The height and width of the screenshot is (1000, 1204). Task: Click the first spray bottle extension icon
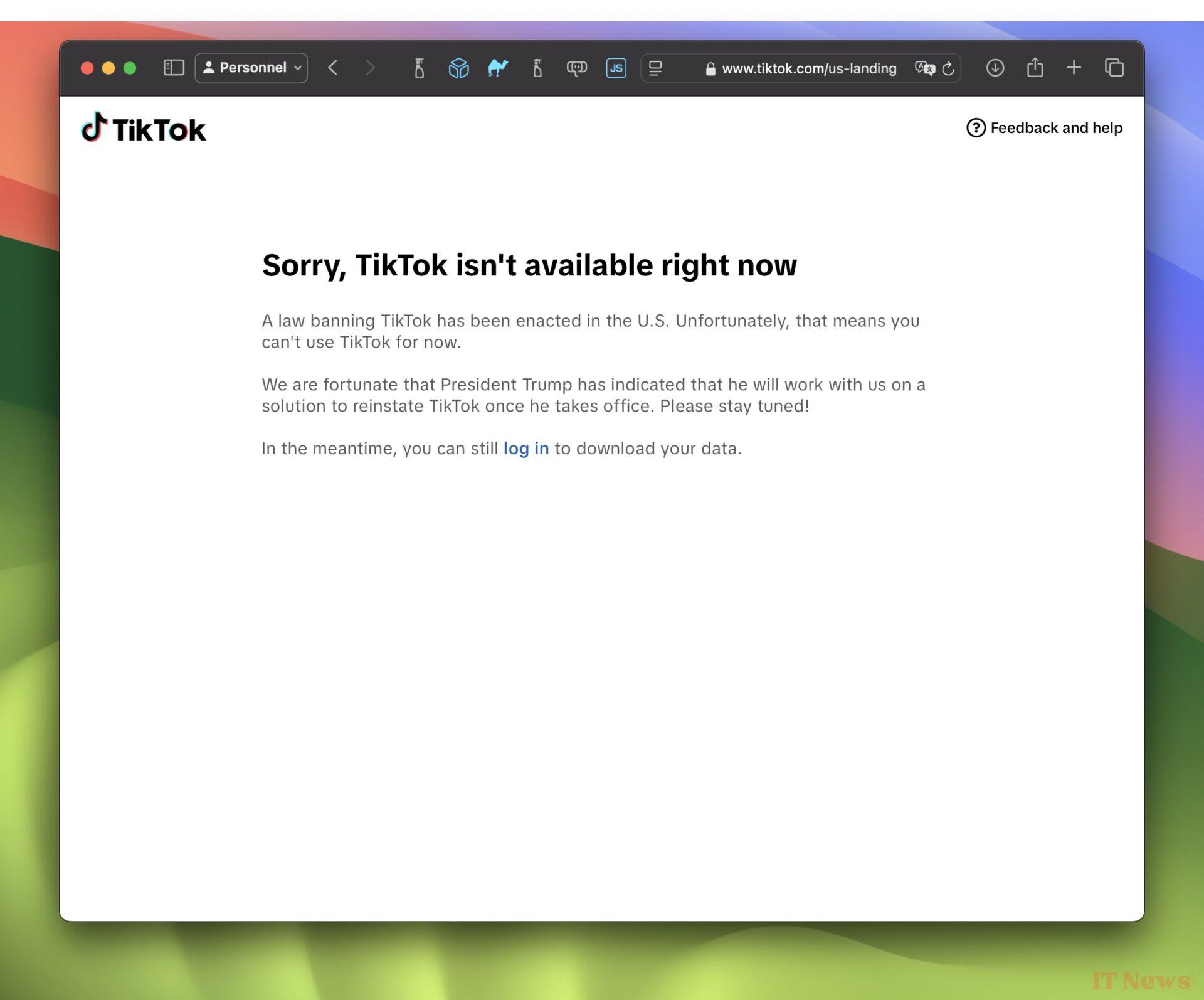[419, 68]
